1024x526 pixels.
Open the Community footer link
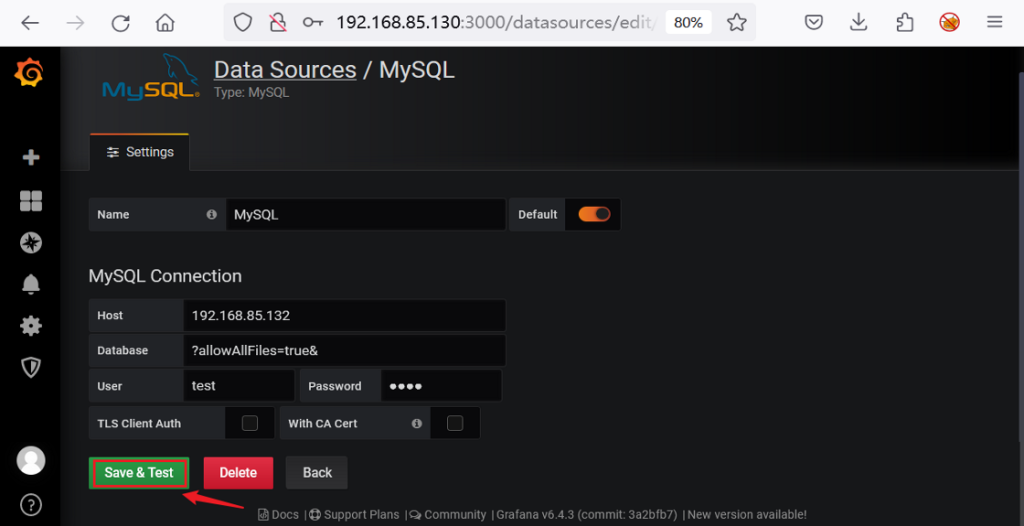pyautogui.click(x=448, y=515)
